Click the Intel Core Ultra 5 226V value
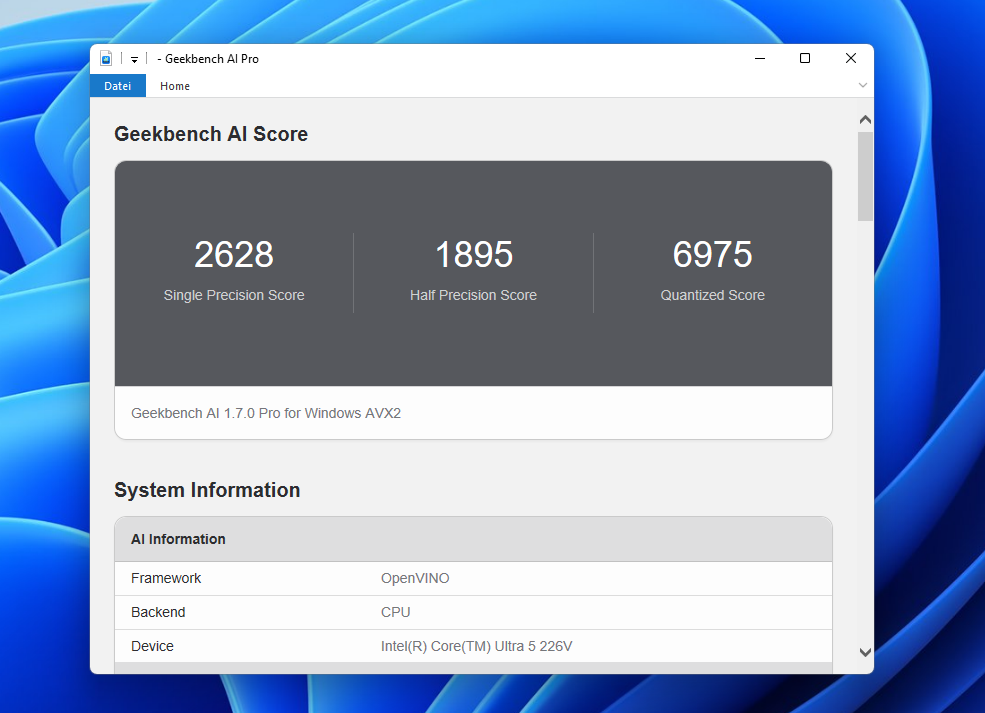The width and height of the screenshot is (985, 713). (x=477, y=646)
